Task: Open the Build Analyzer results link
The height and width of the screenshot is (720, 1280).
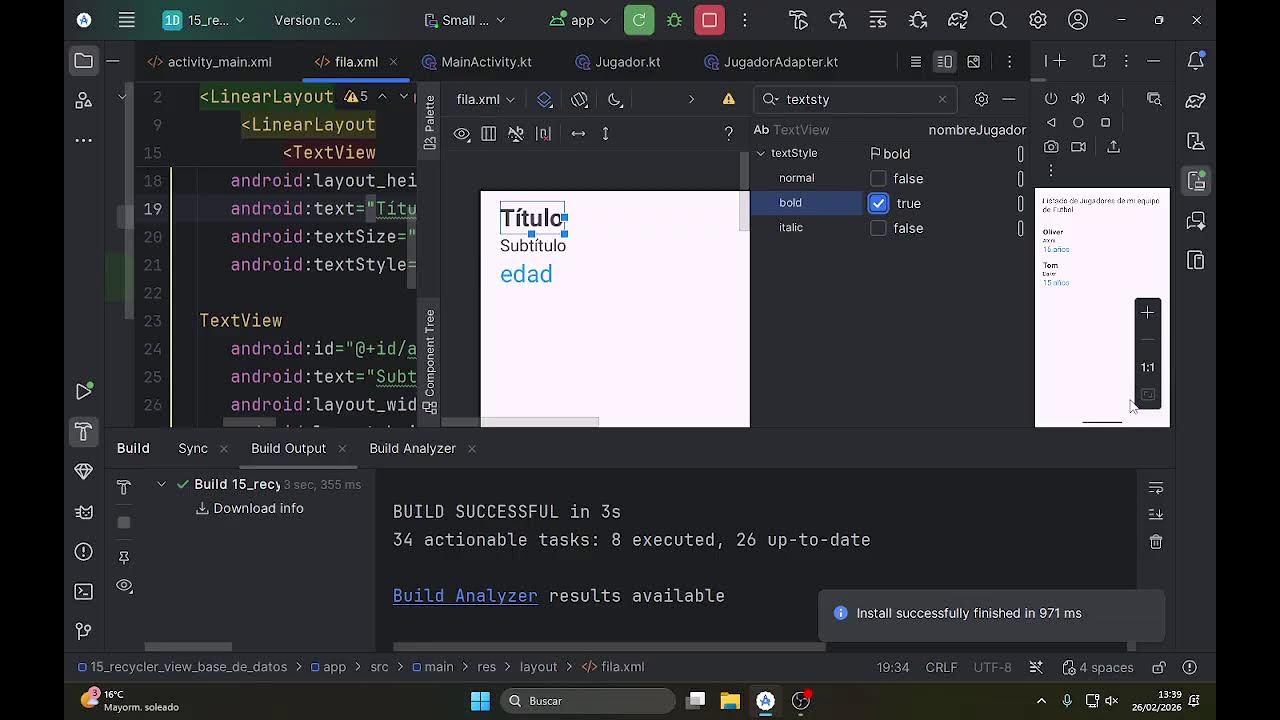Action: tap(465, 596)
